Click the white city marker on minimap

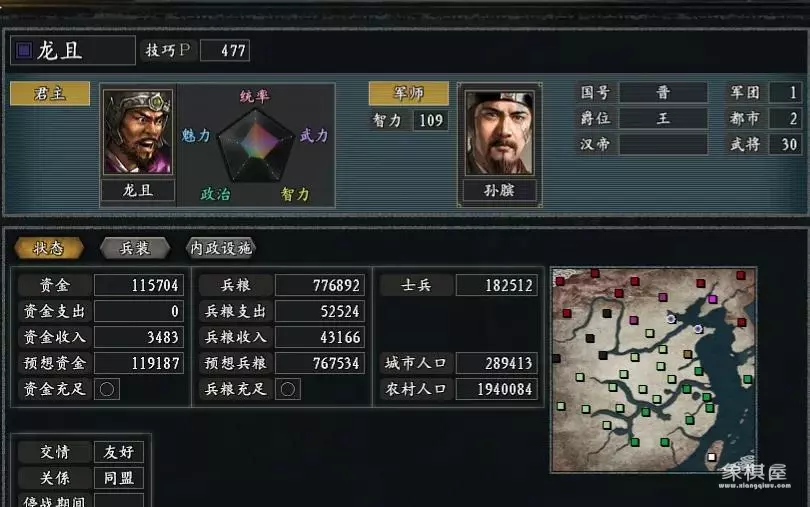(711, 457)
